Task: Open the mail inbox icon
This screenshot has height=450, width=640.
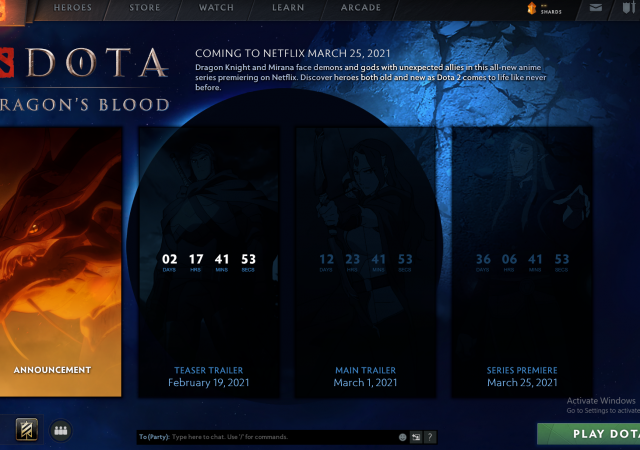Action: click(x=596, y=8)
